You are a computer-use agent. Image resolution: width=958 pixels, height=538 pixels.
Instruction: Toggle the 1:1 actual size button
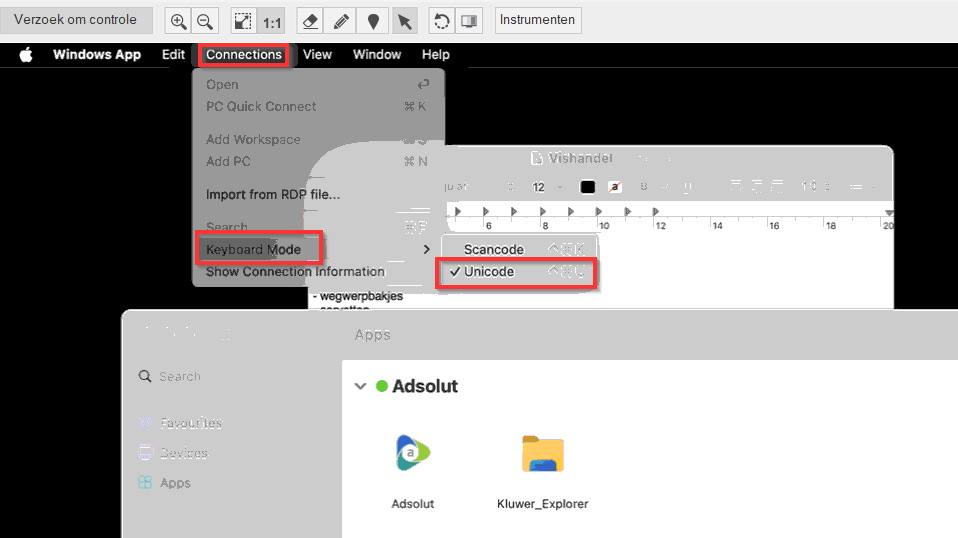coord(272,21)
